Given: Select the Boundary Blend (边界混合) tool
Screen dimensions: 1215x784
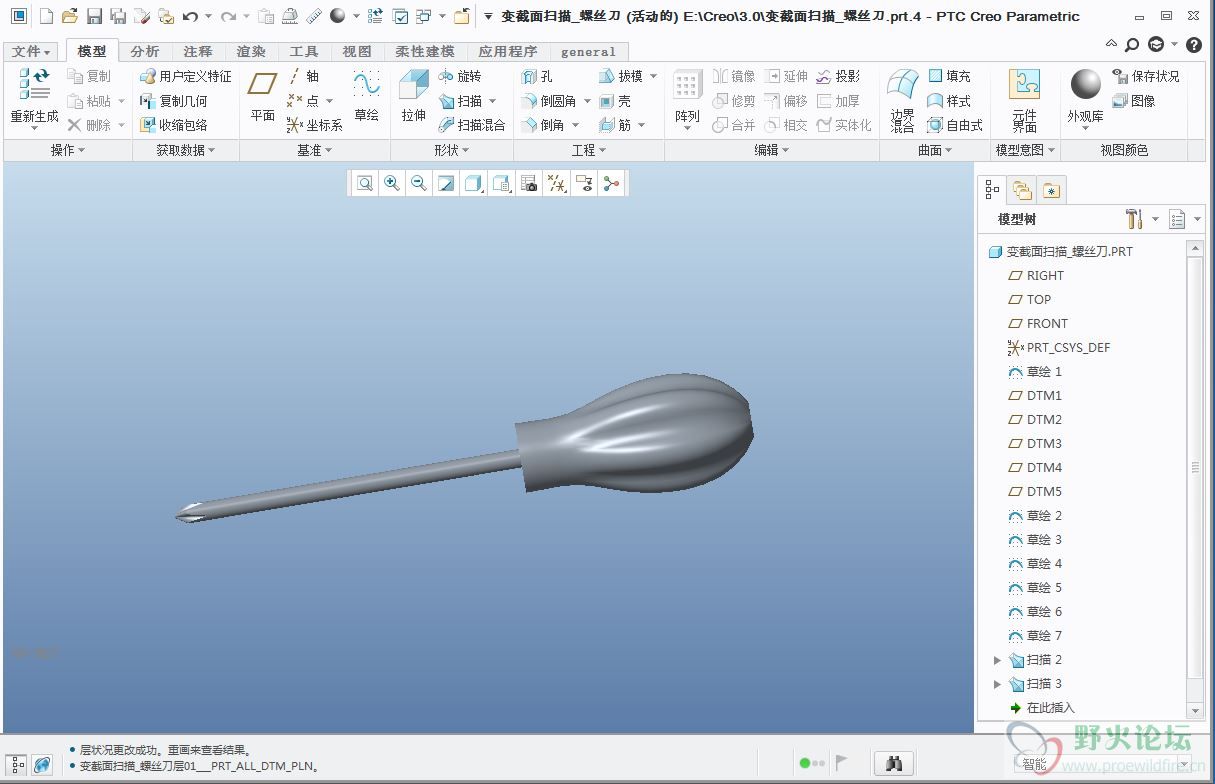Looking at the screenshot, I should pyautogui.click(x=903, y=101).
